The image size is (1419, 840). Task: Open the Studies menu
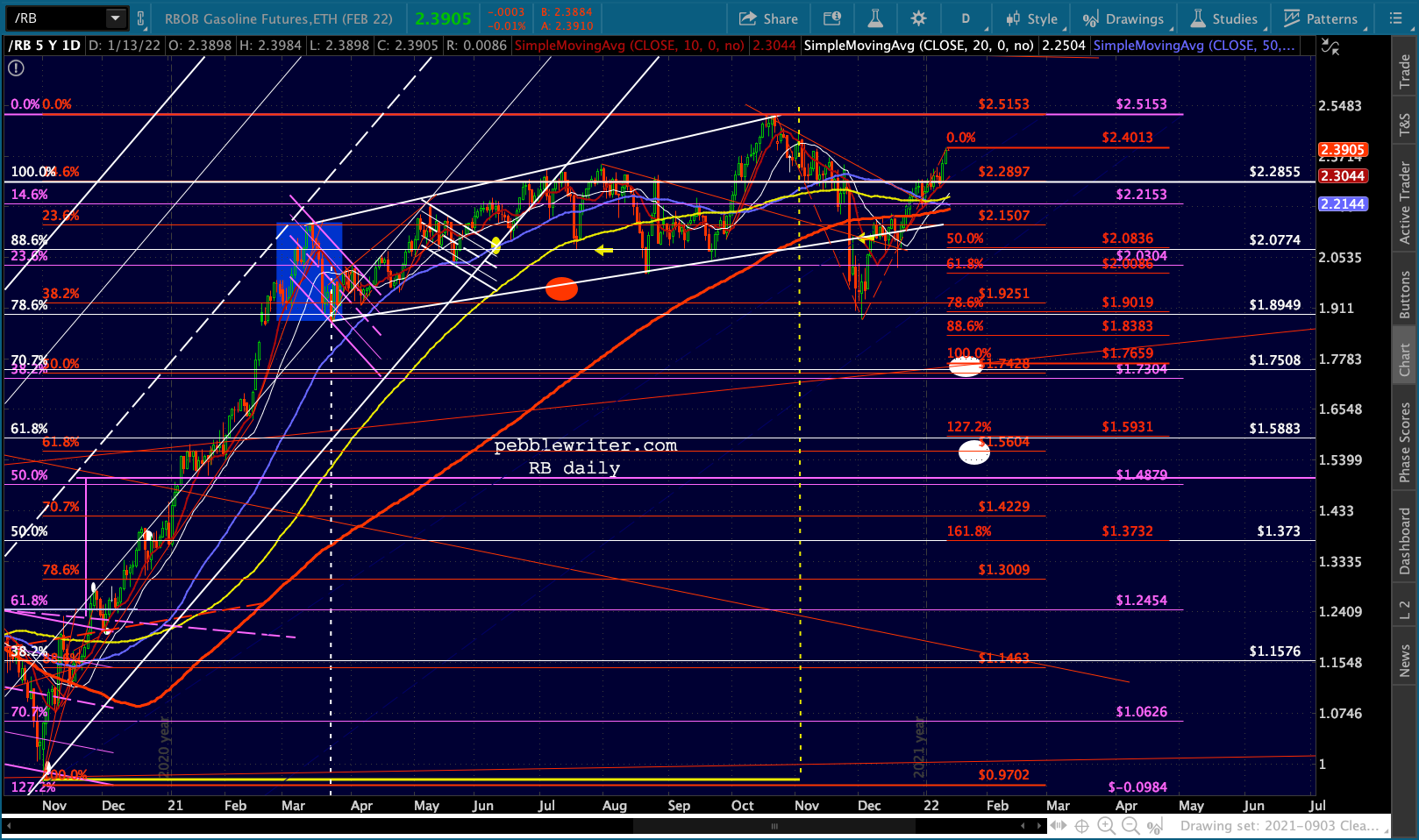(x=1224, y=18)
